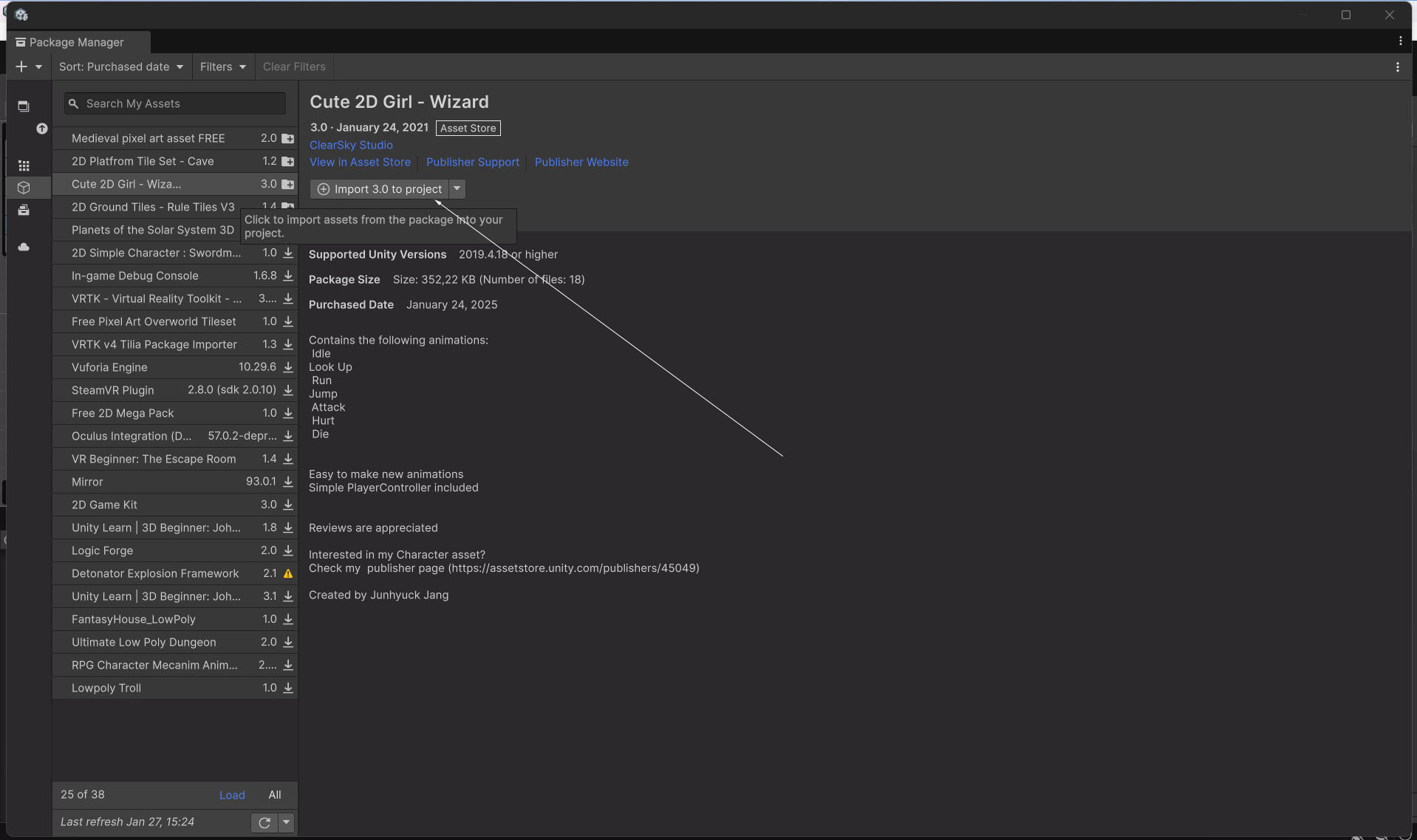Viewport: 1417px width, 840px height.
Task: Click Import 3.0 to project button
Action: click(380, 189)
